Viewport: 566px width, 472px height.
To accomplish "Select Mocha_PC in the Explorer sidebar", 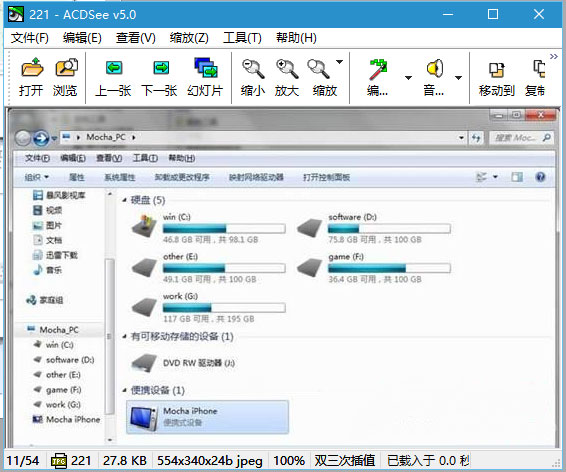I will tap(59, 330).
